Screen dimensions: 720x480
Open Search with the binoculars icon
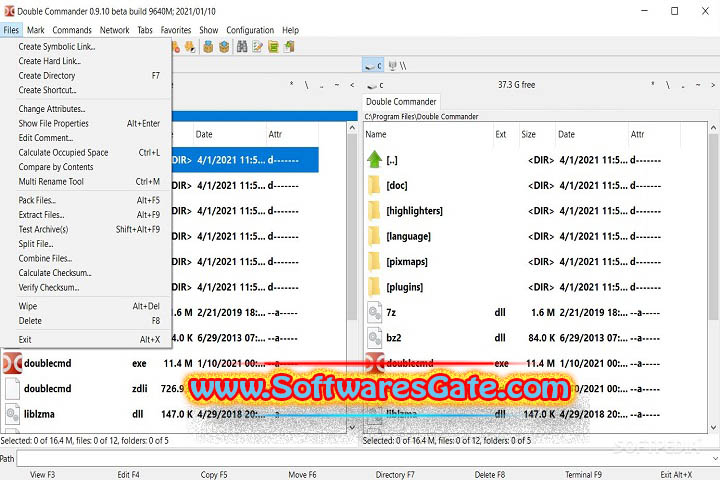tap(242, 47)
